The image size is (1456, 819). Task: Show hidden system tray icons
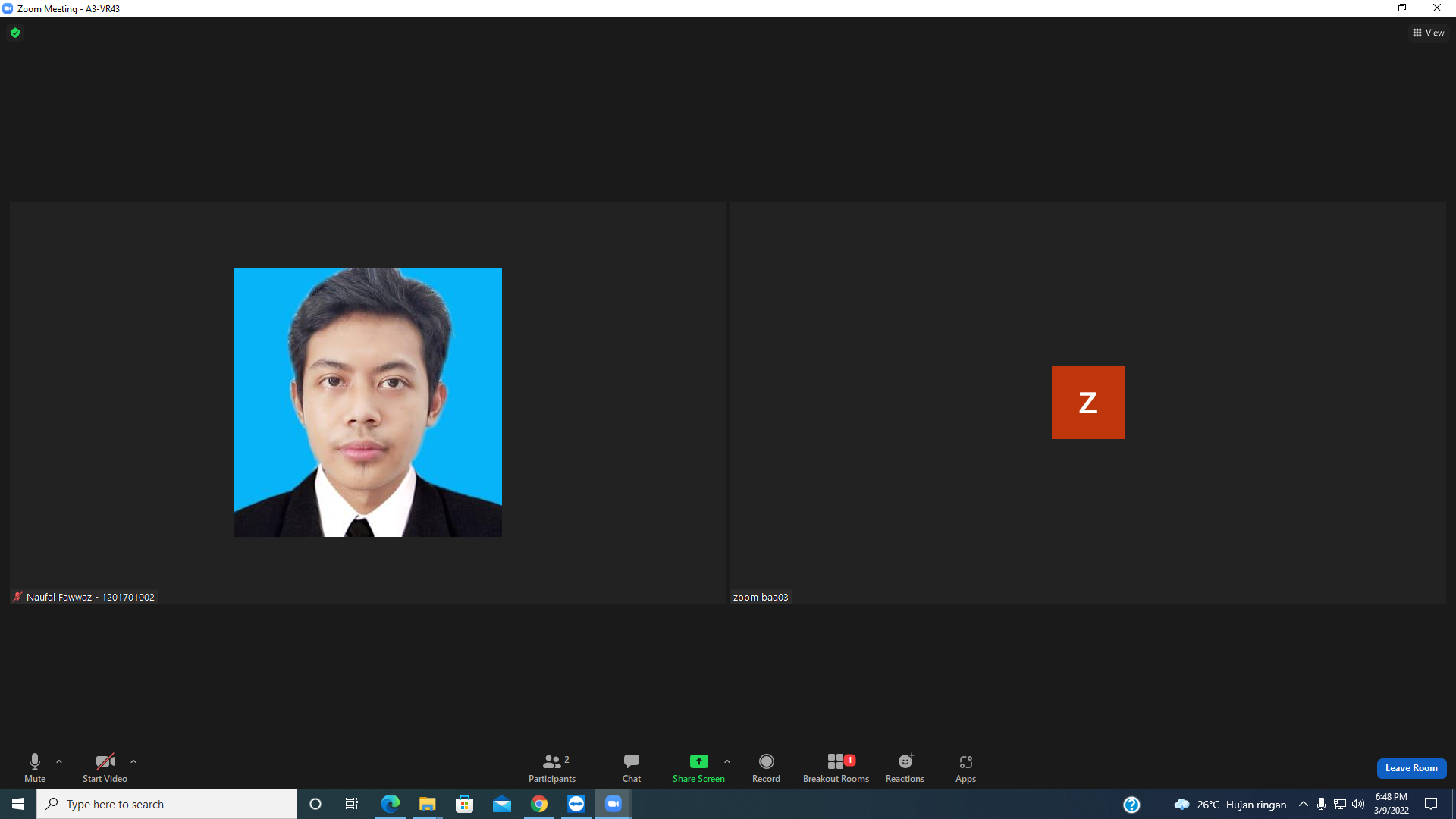[x=1303, y=804]
